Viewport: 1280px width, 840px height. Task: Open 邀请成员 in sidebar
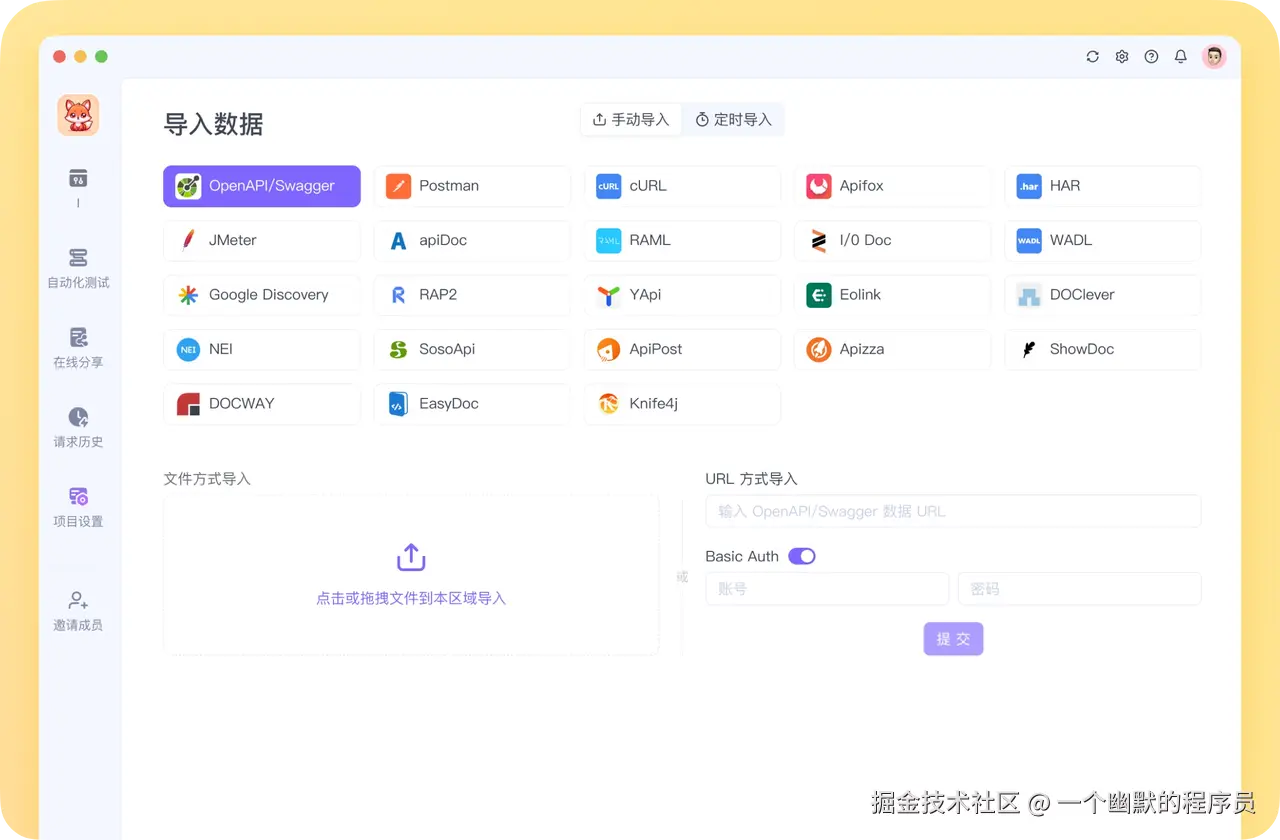(x=78, y=610)
